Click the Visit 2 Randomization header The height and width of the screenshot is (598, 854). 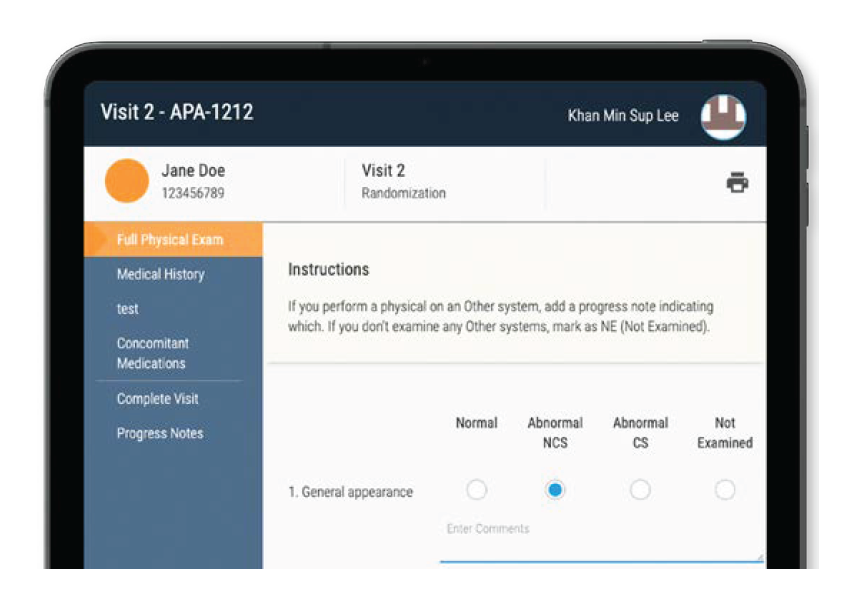coord(403,181)
